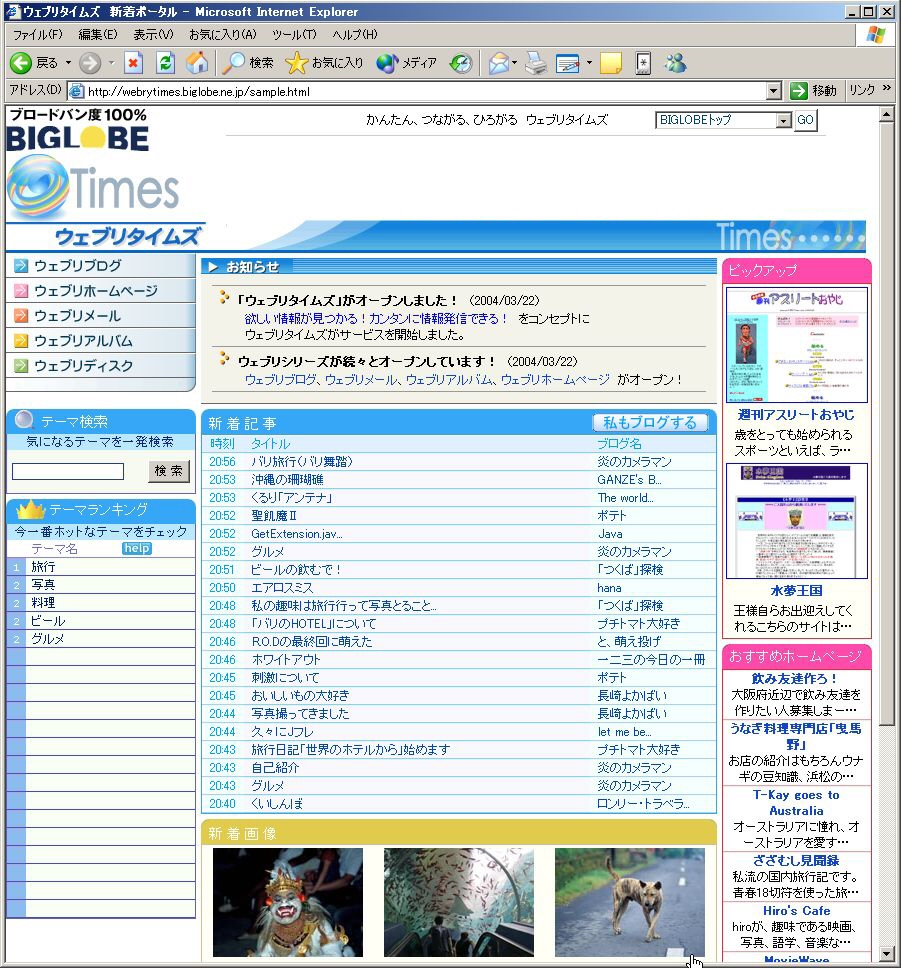
Task: Click the help button in theme ranking
Action: pos(136,548)
